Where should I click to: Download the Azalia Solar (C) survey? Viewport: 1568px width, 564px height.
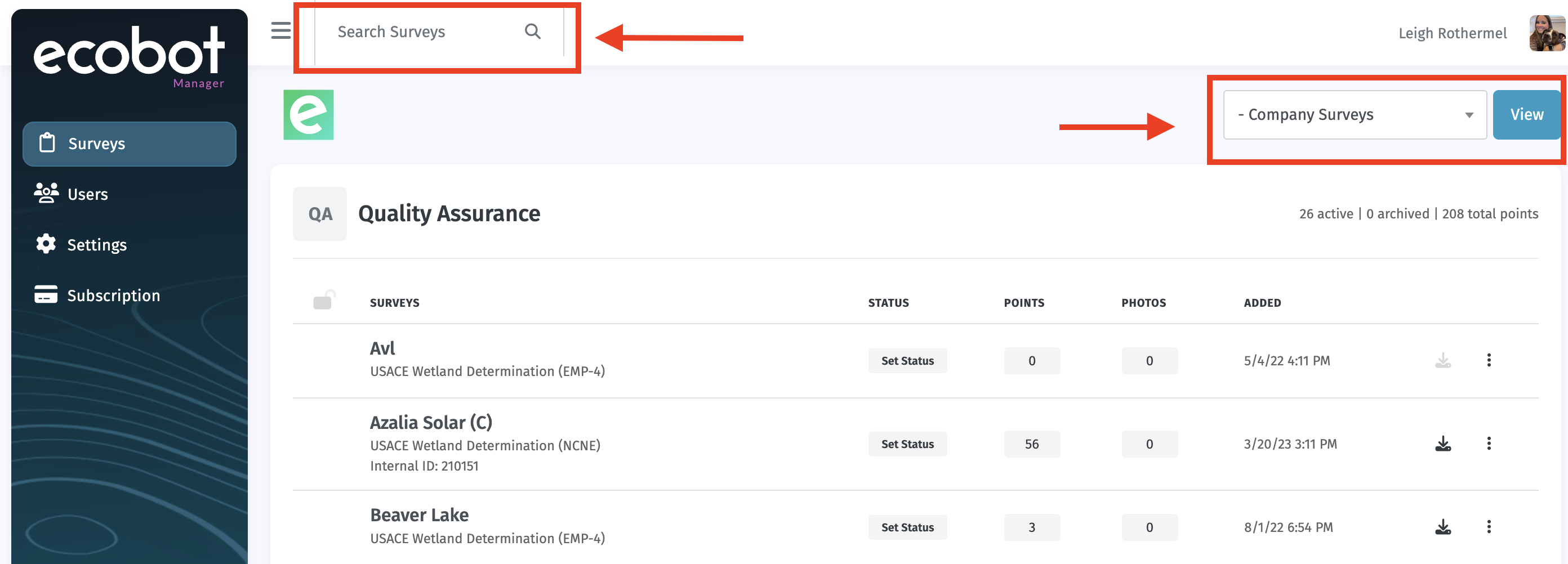click(1442, 444)
